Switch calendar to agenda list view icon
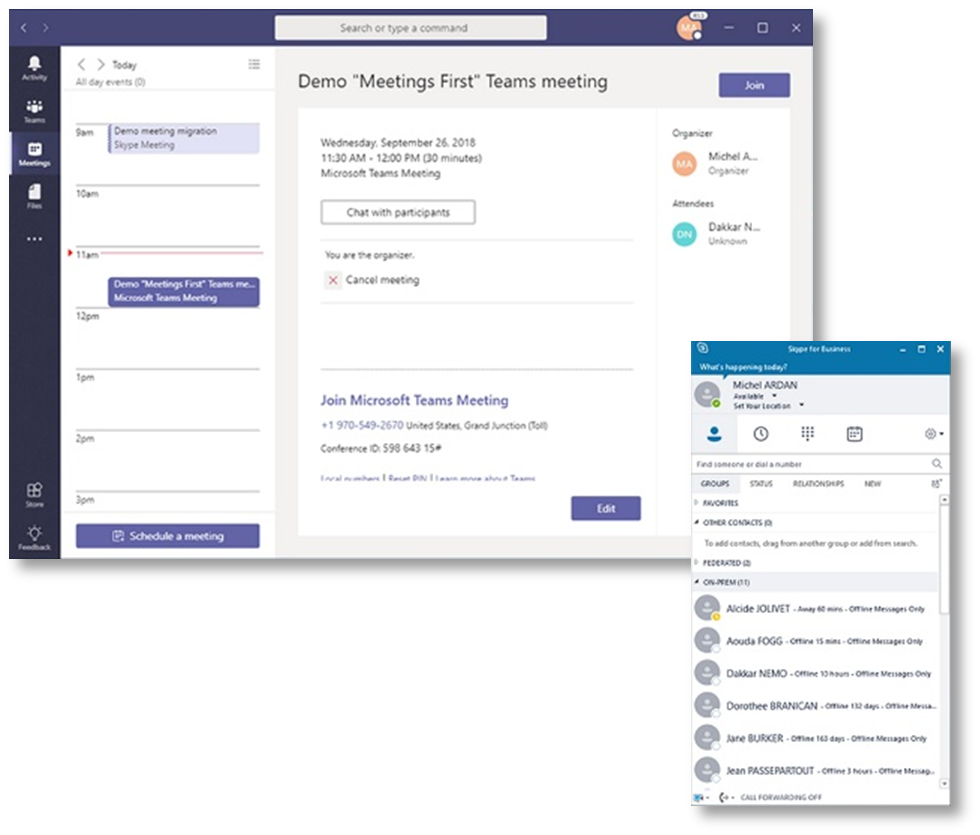 [x=254, y=64]
